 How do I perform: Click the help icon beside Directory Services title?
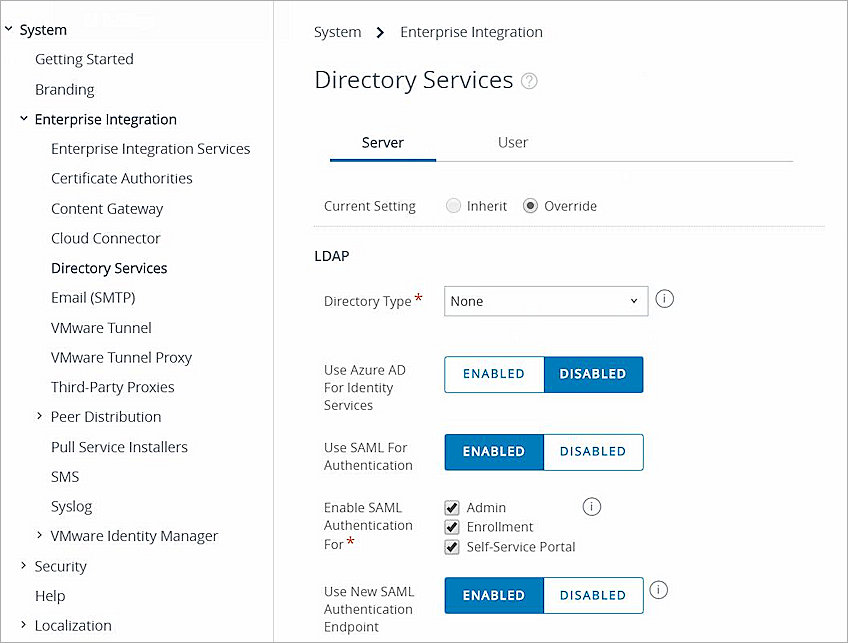(530, 81)
